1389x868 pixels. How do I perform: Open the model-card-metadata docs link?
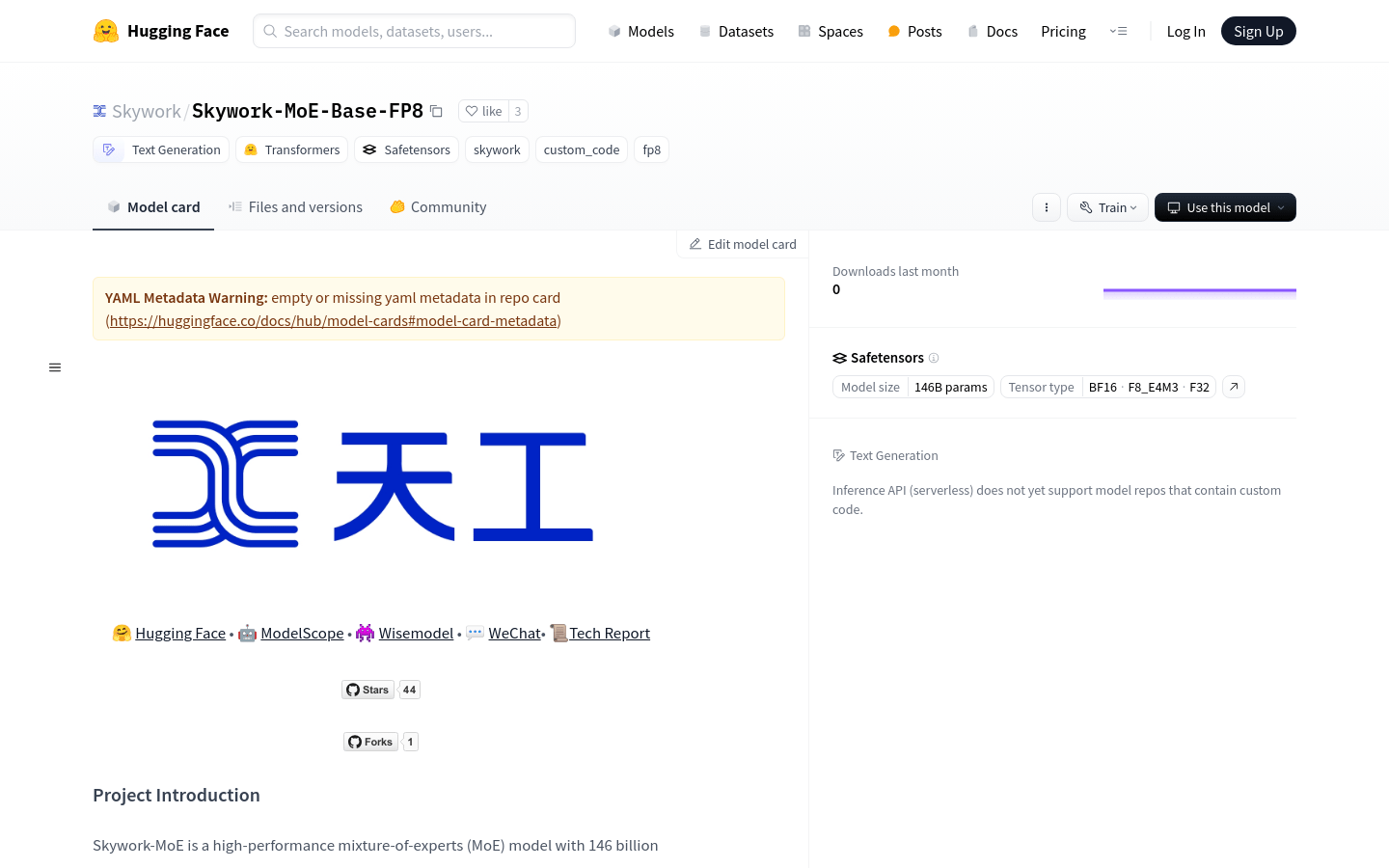point(333,320)
